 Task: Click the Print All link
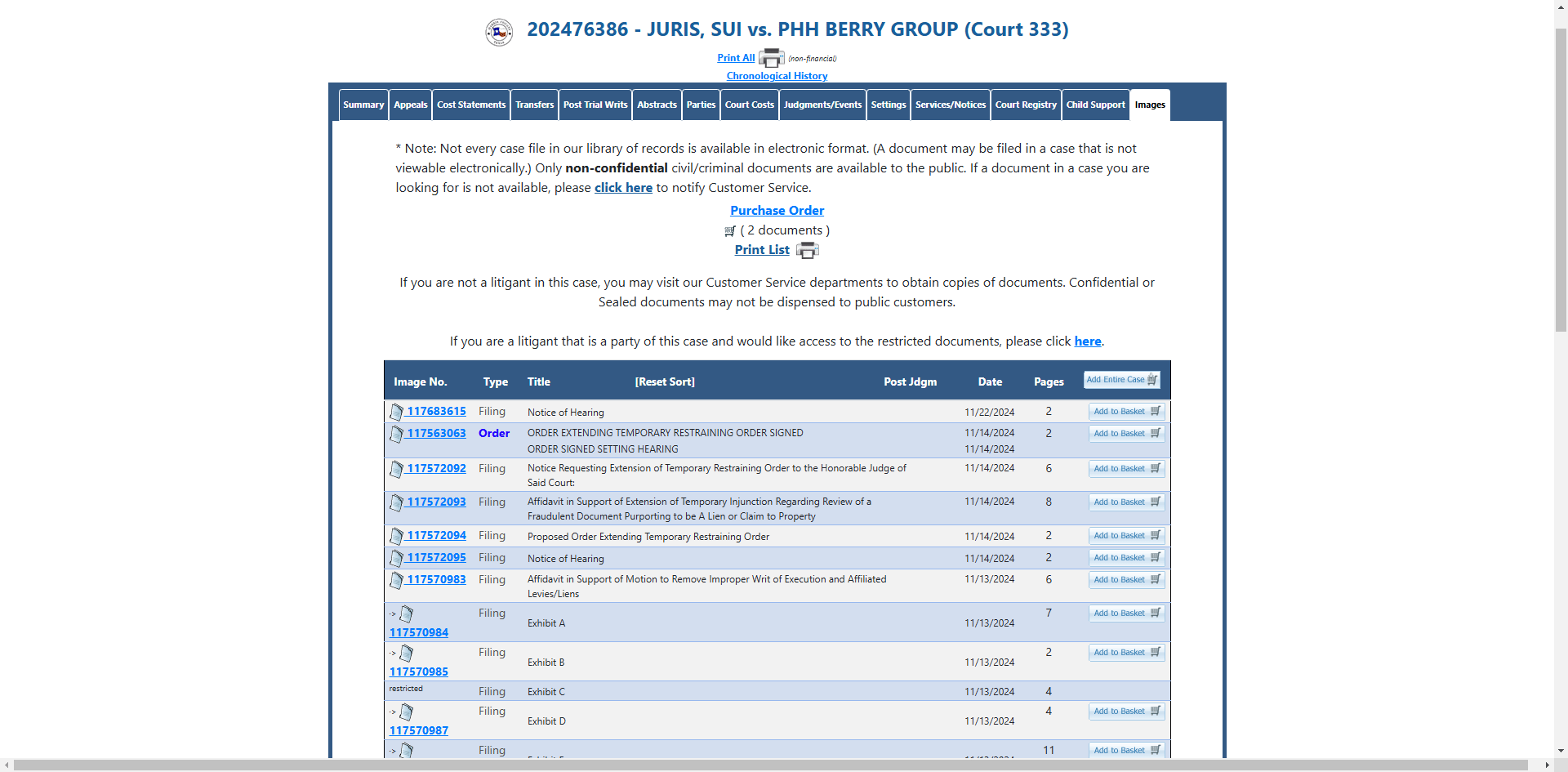point(736,58)
